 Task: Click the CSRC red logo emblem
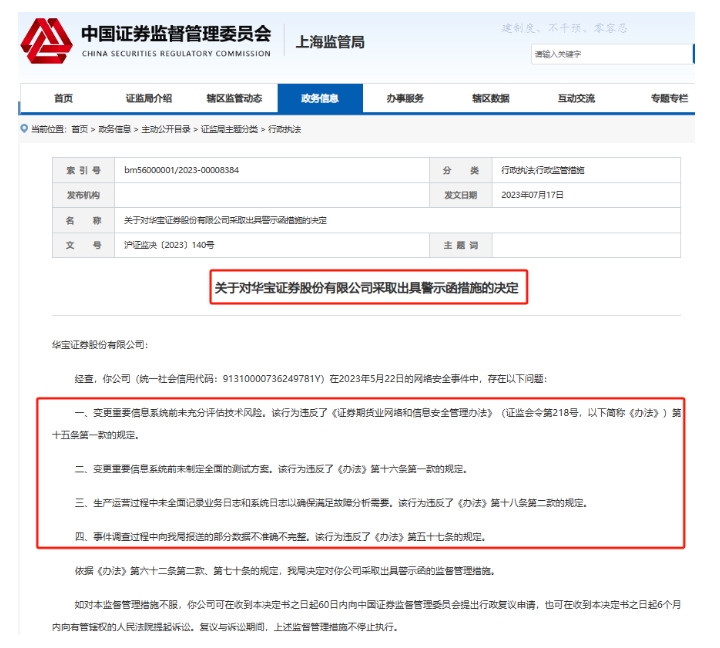tap(47, 41)
